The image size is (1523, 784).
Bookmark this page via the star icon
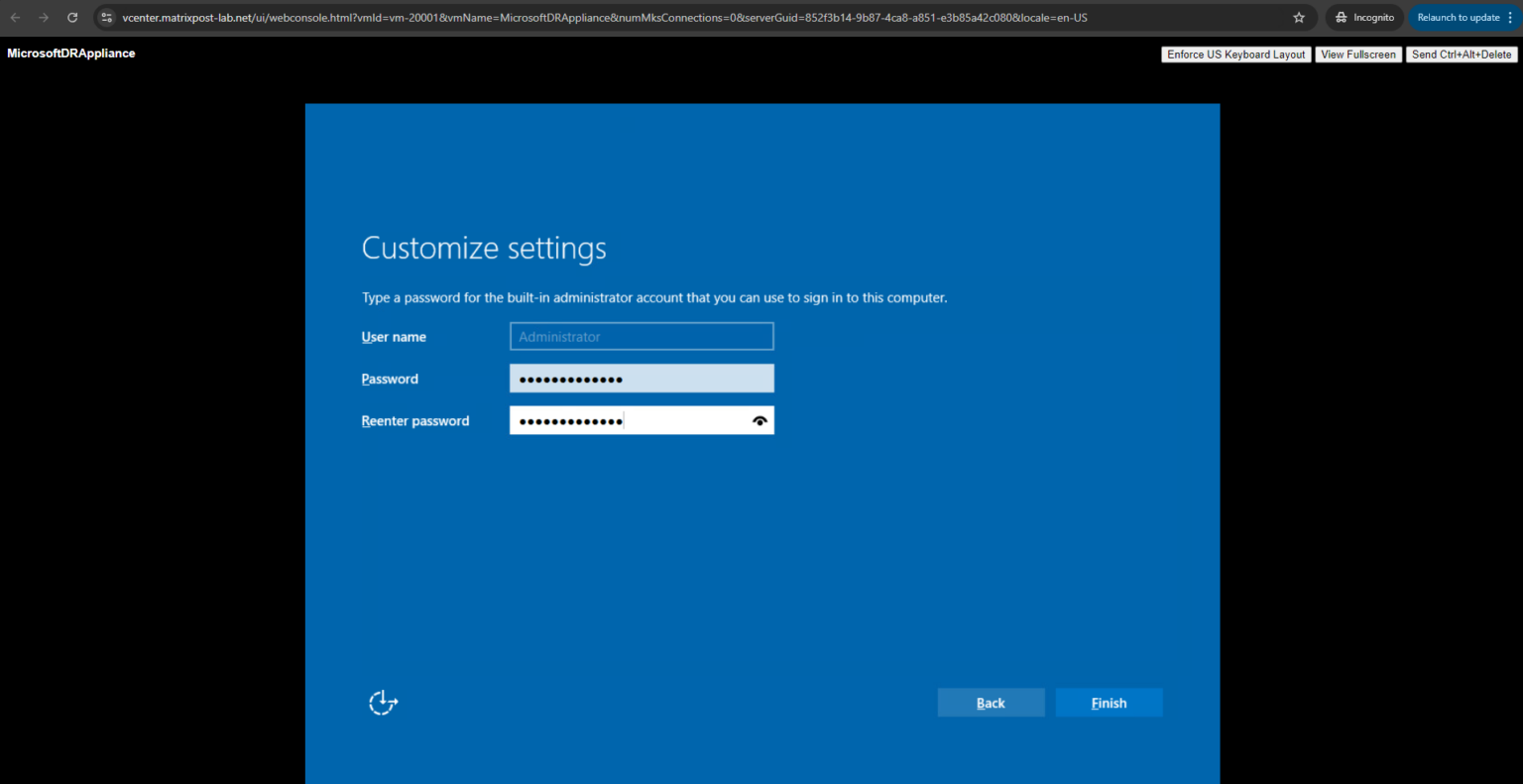[1298, 17]
